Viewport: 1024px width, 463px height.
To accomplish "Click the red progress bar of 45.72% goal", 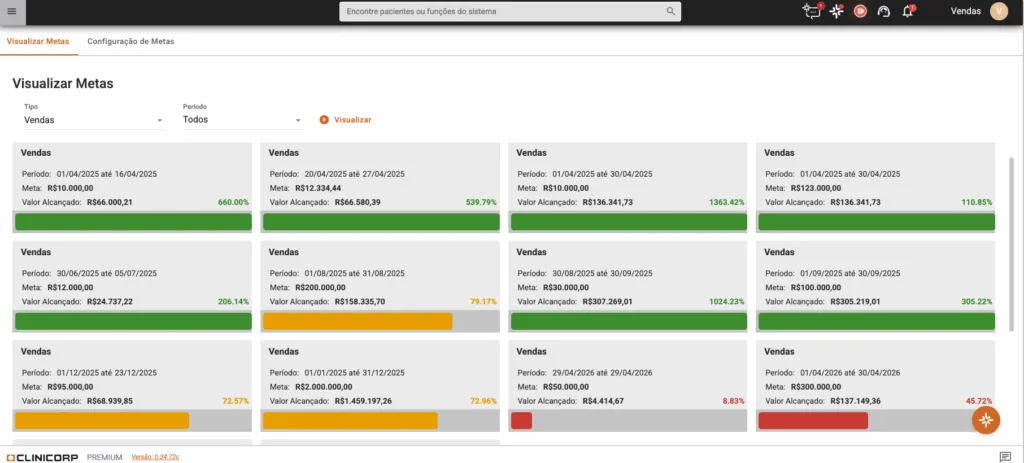I will (813, 421).
